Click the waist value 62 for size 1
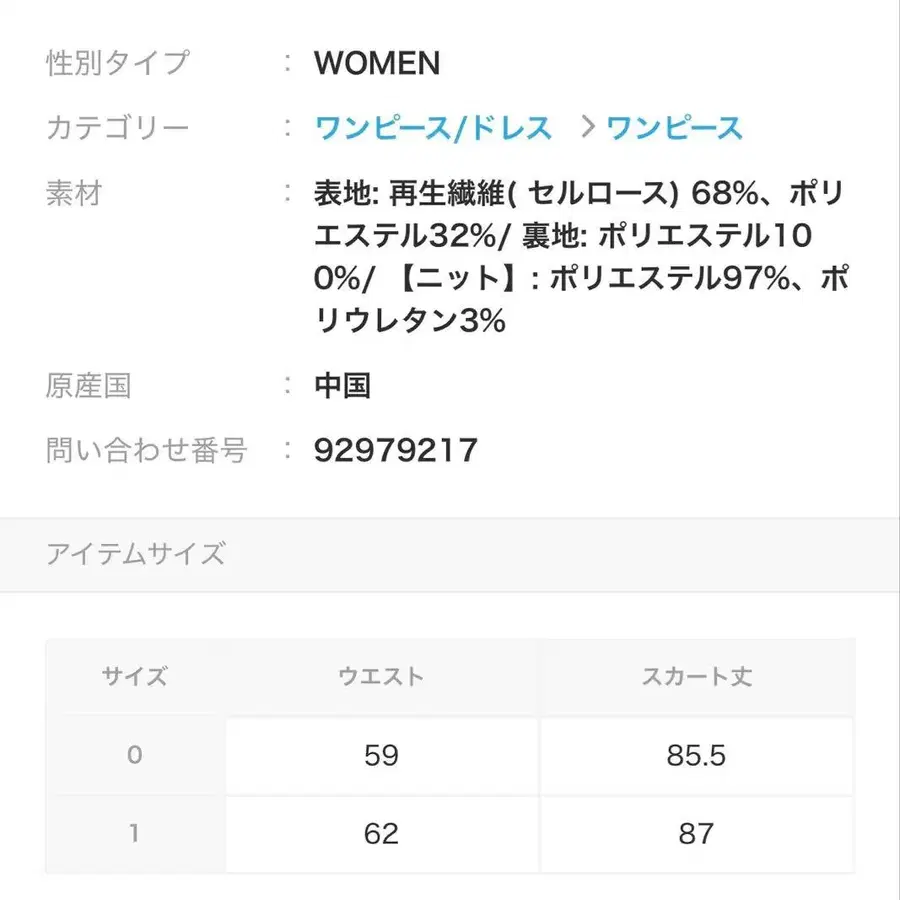Screen dimensions: 900x900 click(x=380, y=833)
